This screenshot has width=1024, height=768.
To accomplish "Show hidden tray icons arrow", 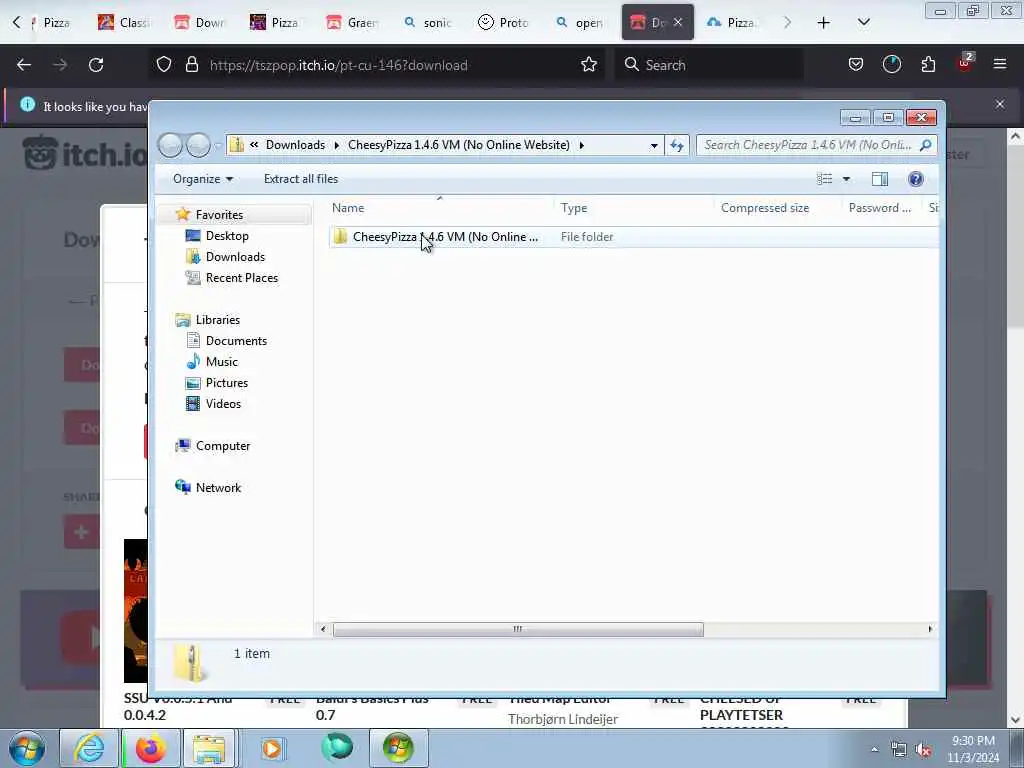I will [874, 750].
